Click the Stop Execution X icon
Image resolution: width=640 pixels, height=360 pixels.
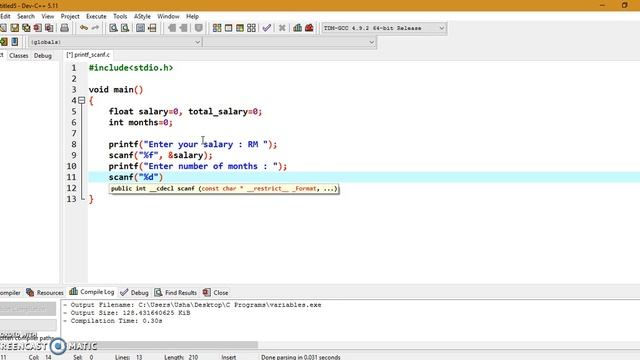coord(282,28)
